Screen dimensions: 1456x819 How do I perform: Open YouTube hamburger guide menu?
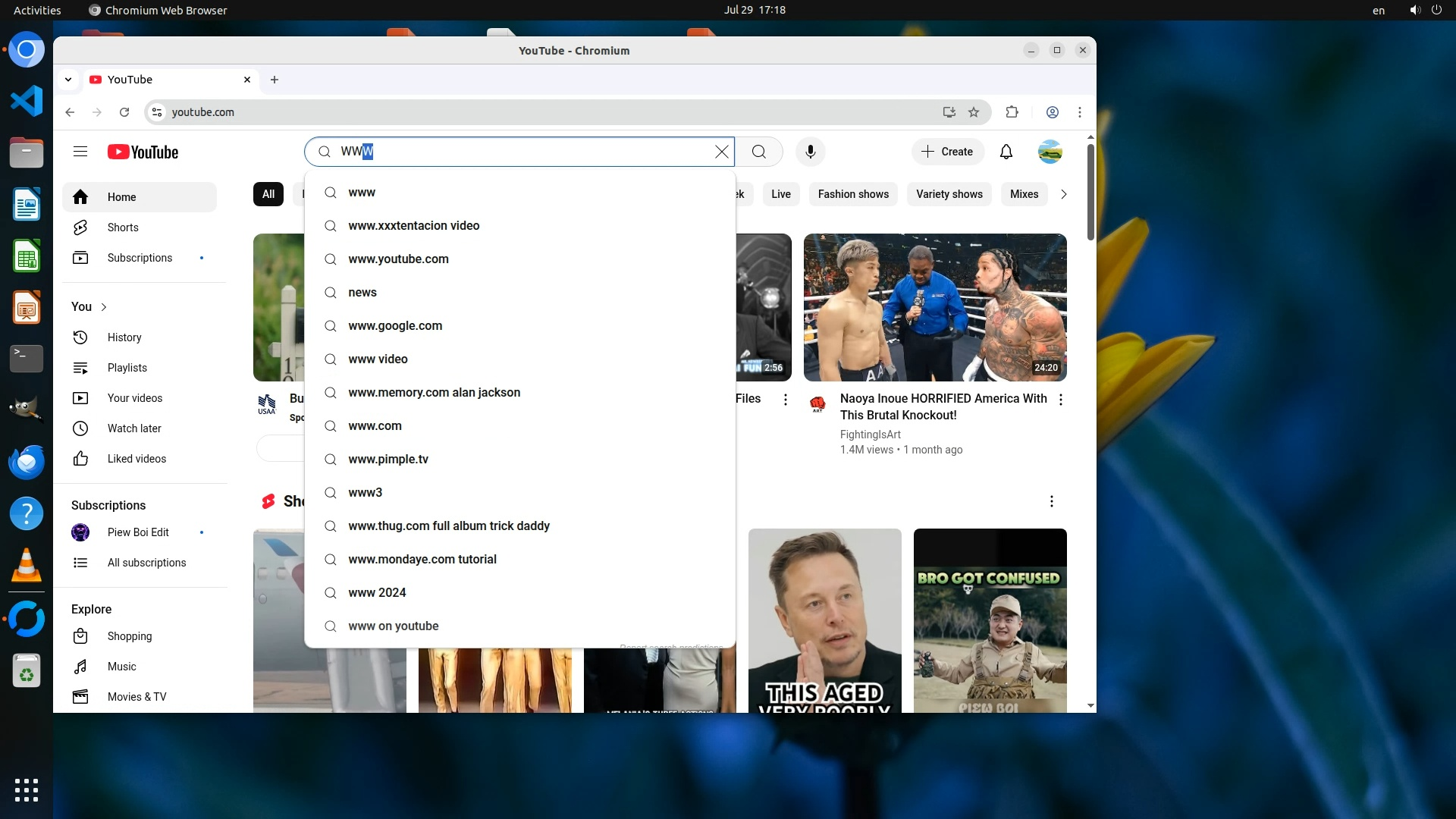pyautogui.click(x=80, y=152)
